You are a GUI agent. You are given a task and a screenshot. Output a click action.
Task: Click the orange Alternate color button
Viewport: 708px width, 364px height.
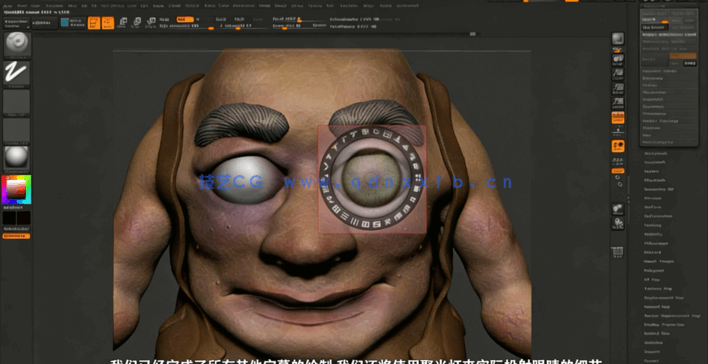pyautogui.click(x=16, y=236)
